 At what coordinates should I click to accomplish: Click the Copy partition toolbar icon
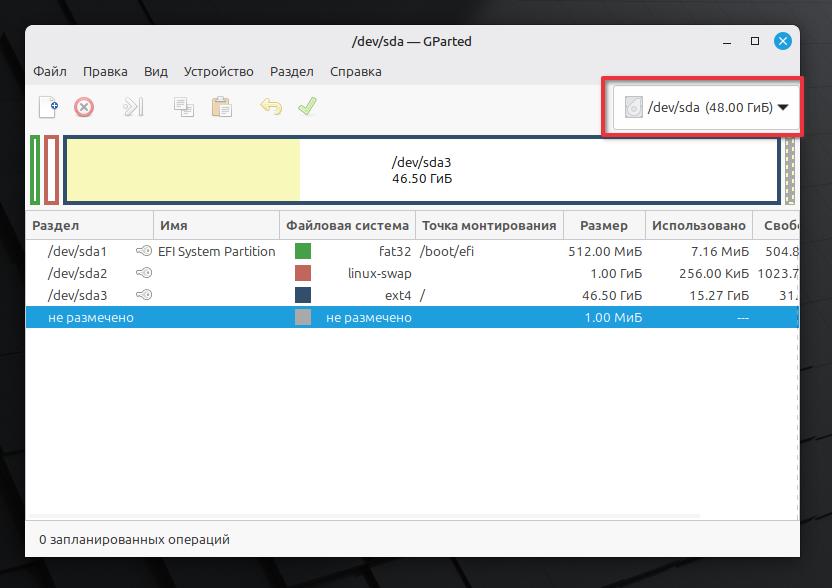click(x=184, y=107)
